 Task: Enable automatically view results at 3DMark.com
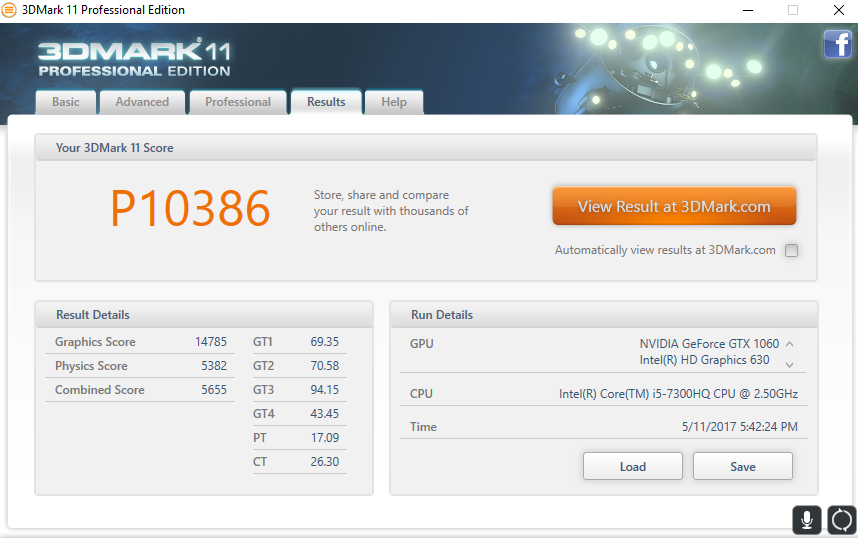[791, 251]
